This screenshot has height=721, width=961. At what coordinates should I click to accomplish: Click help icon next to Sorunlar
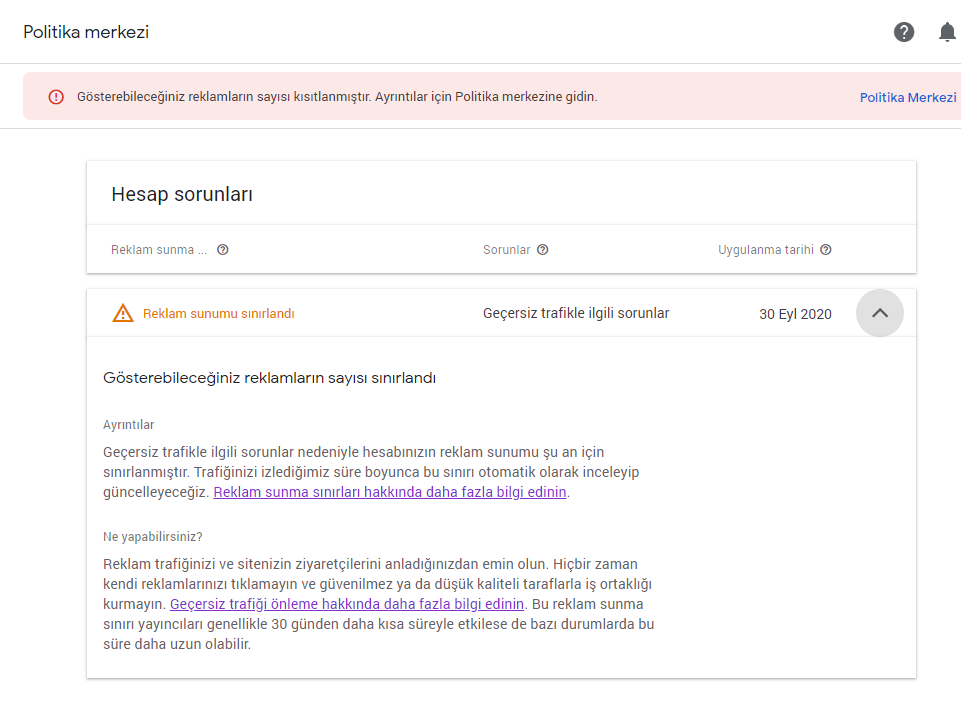click(x=542, y=250)
